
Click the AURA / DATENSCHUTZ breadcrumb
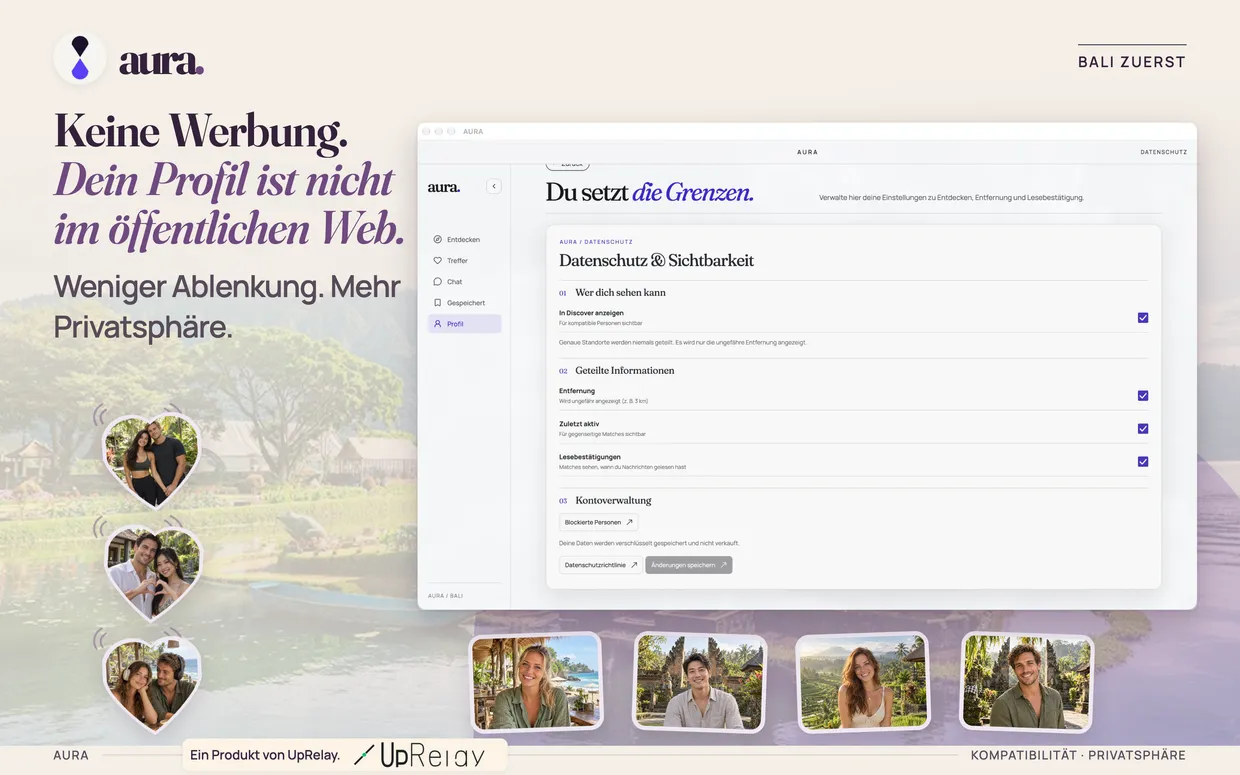(596, 242)
